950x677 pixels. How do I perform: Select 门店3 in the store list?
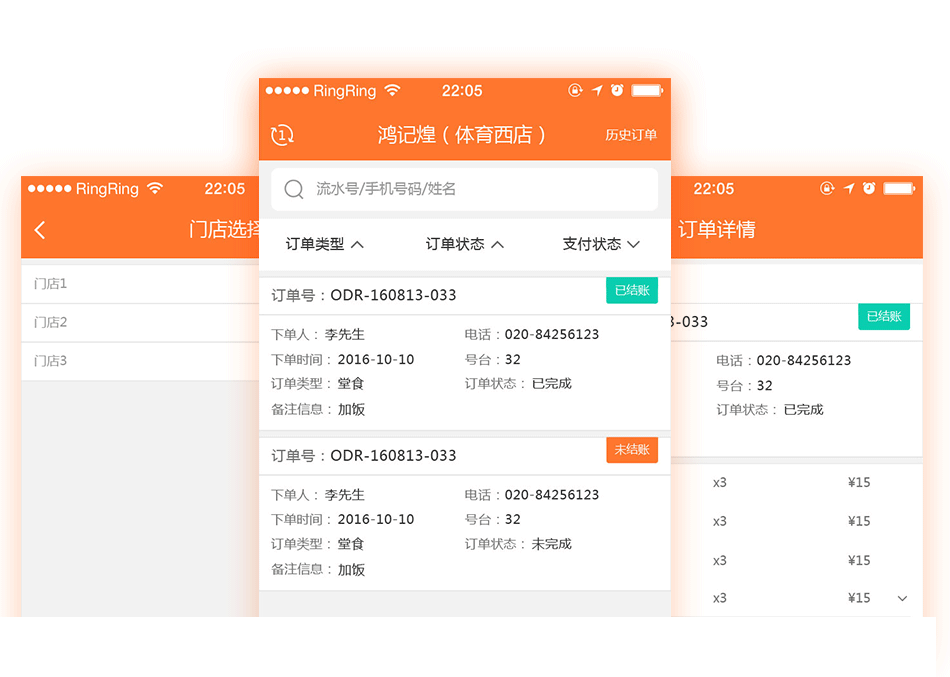[x=140, y=361]
